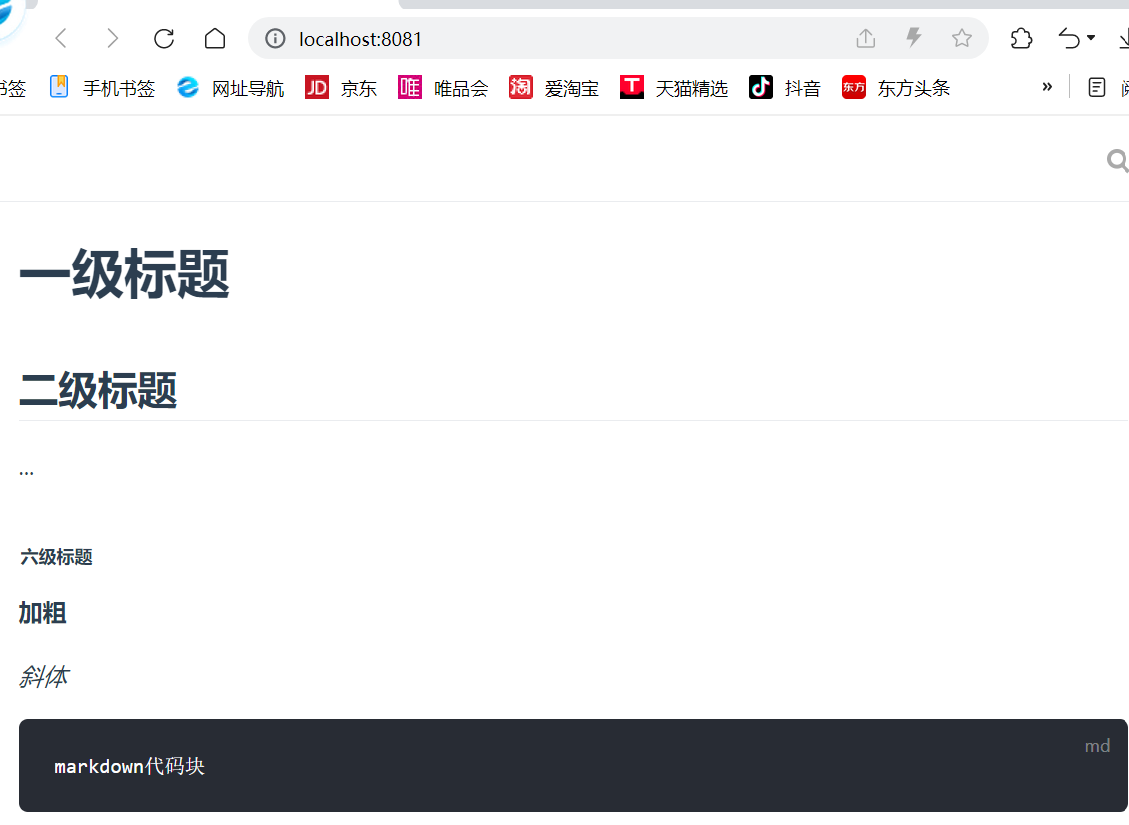Image resolution: width=1129 pixels, height=825 pixels.
Task: Click the site search magnifier icon
Action: click(1117, 160)
